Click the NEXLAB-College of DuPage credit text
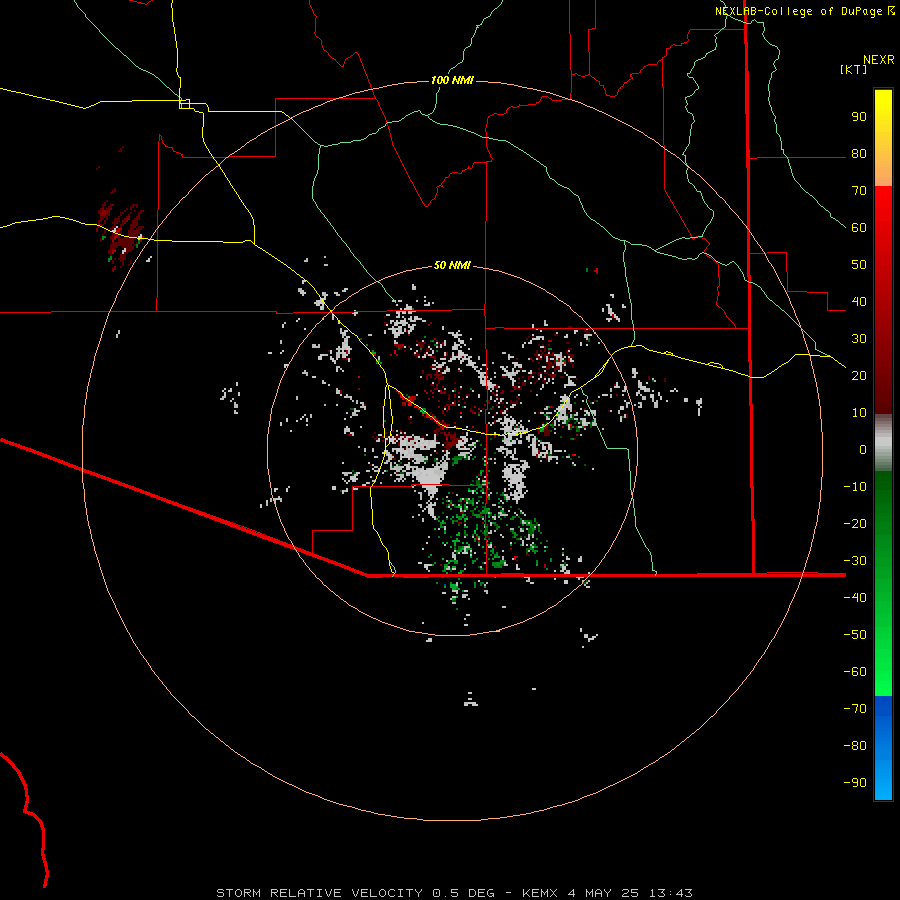900x900 pixels. click(x=799, y=11)
